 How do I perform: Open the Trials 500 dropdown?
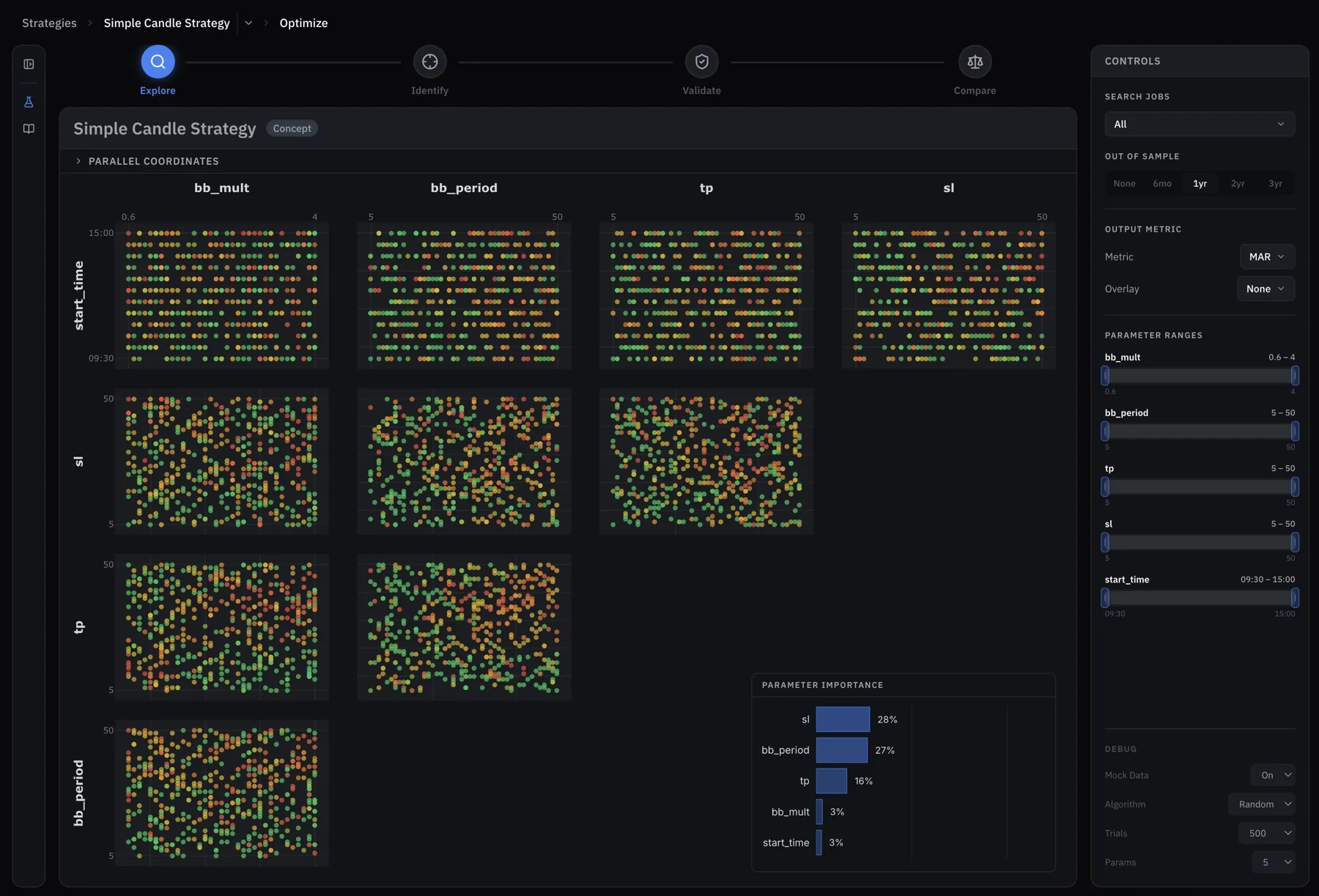[x=1266, y=833]
